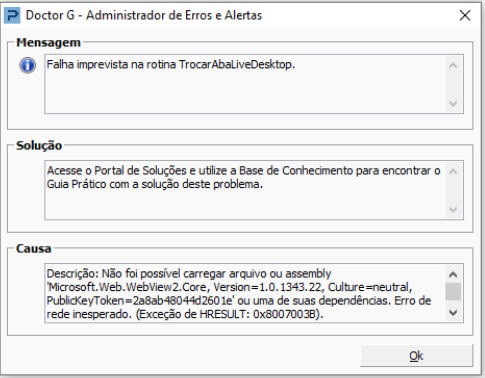Click the app logo icon in title bar
Screen dimensions: 485x378
[x=12, y=16]
